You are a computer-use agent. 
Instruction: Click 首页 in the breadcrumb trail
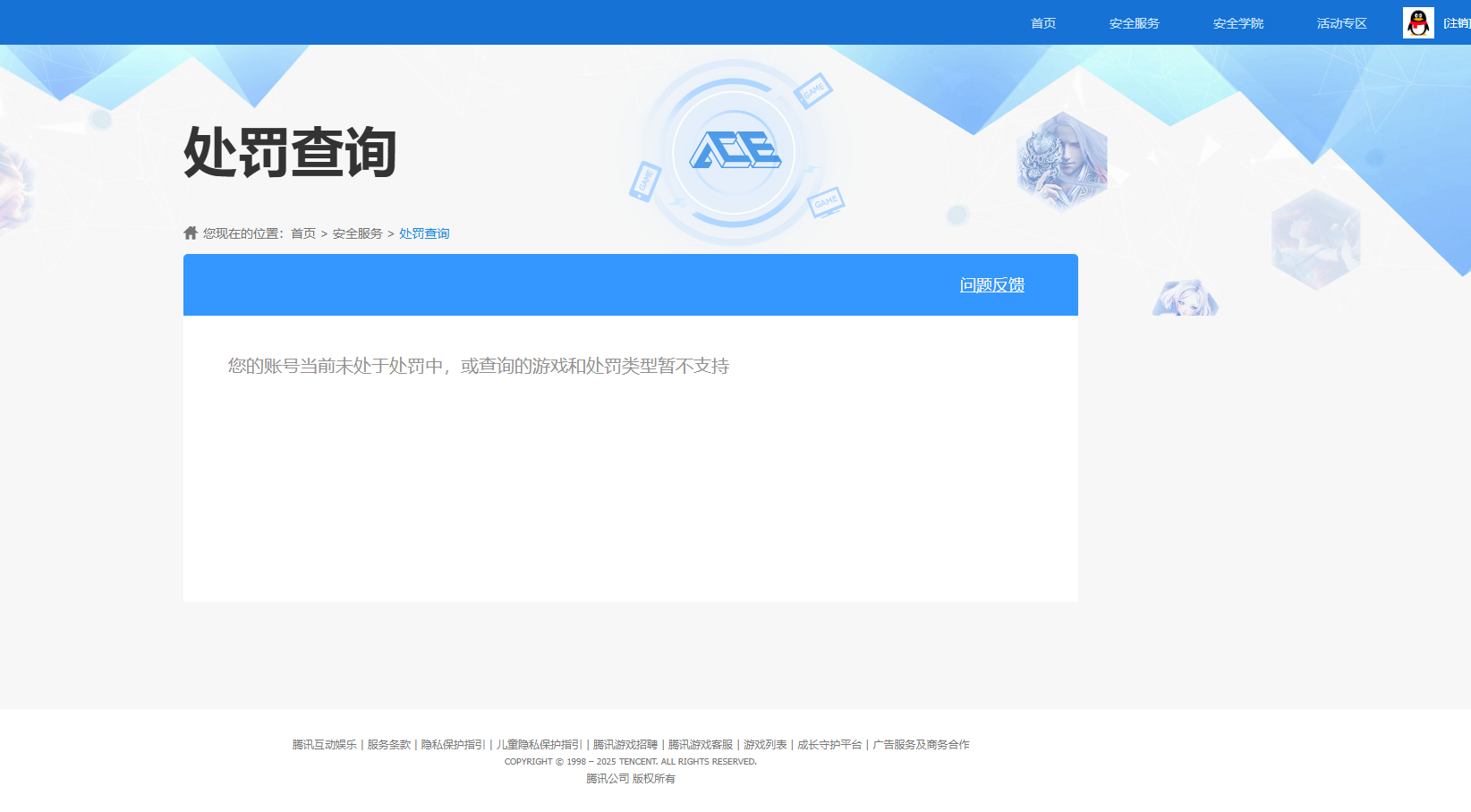304,233
